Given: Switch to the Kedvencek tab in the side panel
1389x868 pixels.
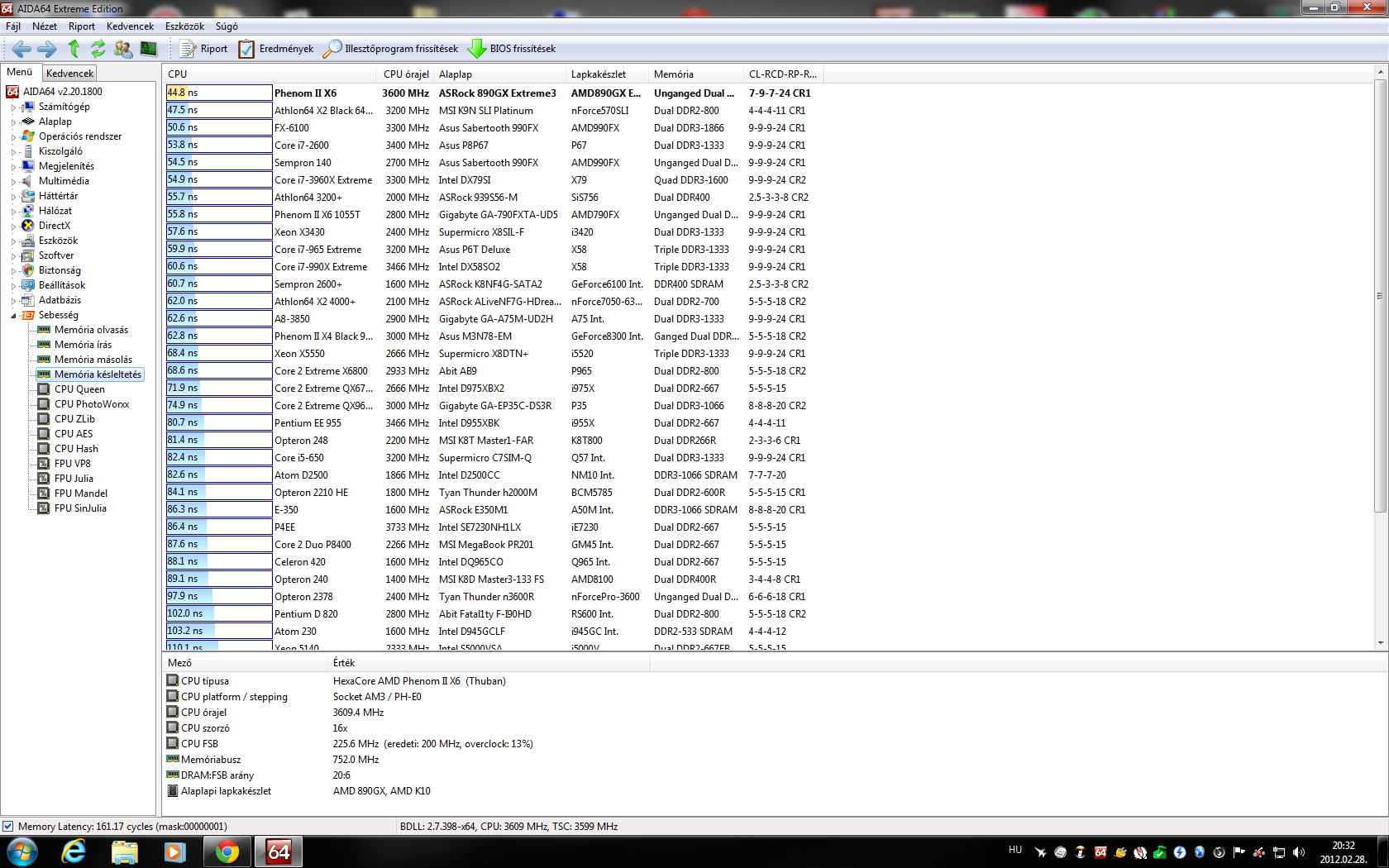Looking at the screenshot, I should click(x=69, y=74).
